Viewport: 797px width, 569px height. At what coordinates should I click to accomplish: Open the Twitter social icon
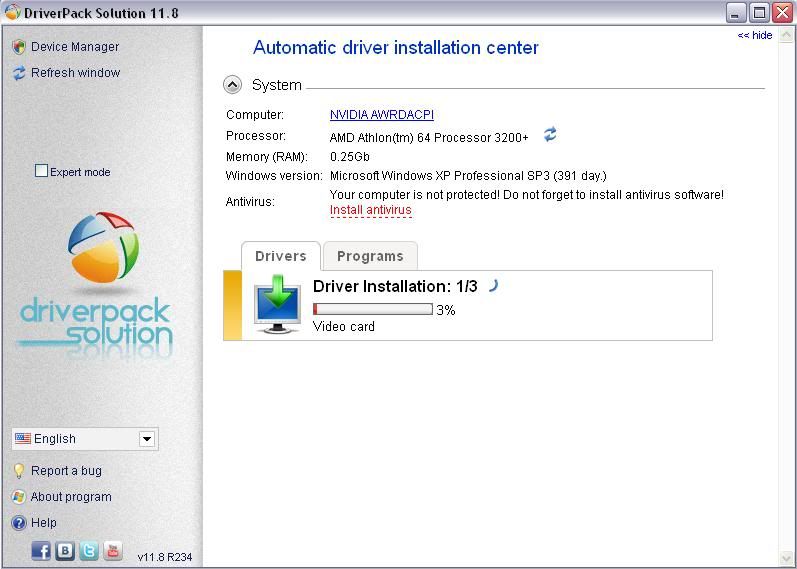tap(89, 551)
